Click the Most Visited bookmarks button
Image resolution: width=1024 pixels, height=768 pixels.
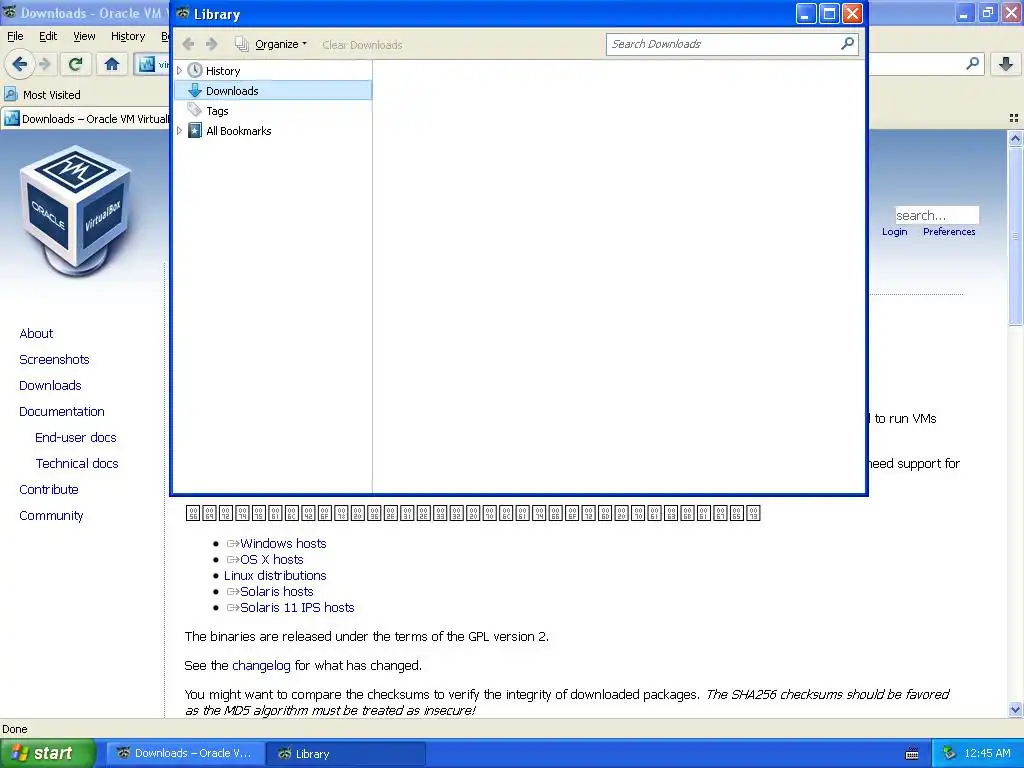(42, 95)
